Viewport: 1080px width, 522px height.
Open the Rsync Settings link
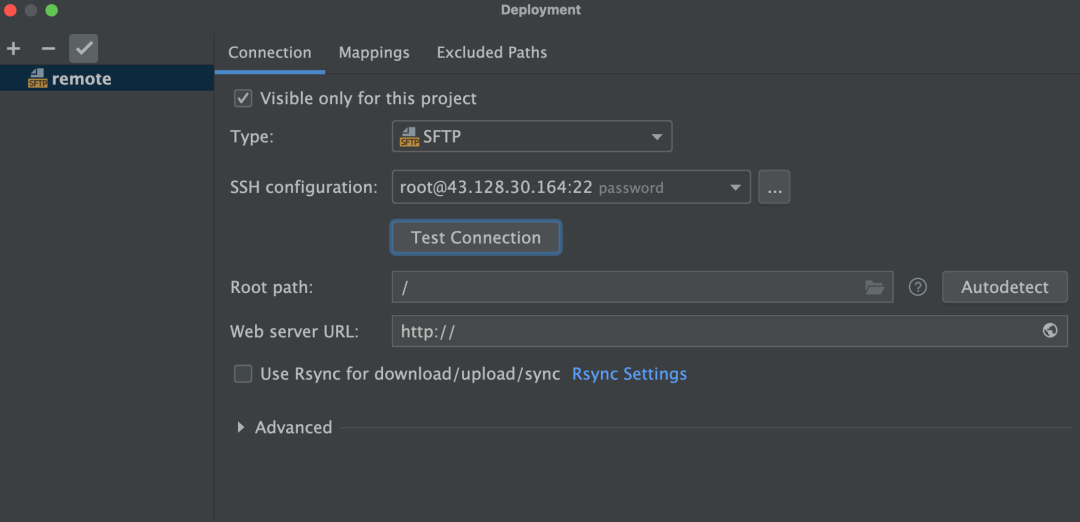coord(629,374)
